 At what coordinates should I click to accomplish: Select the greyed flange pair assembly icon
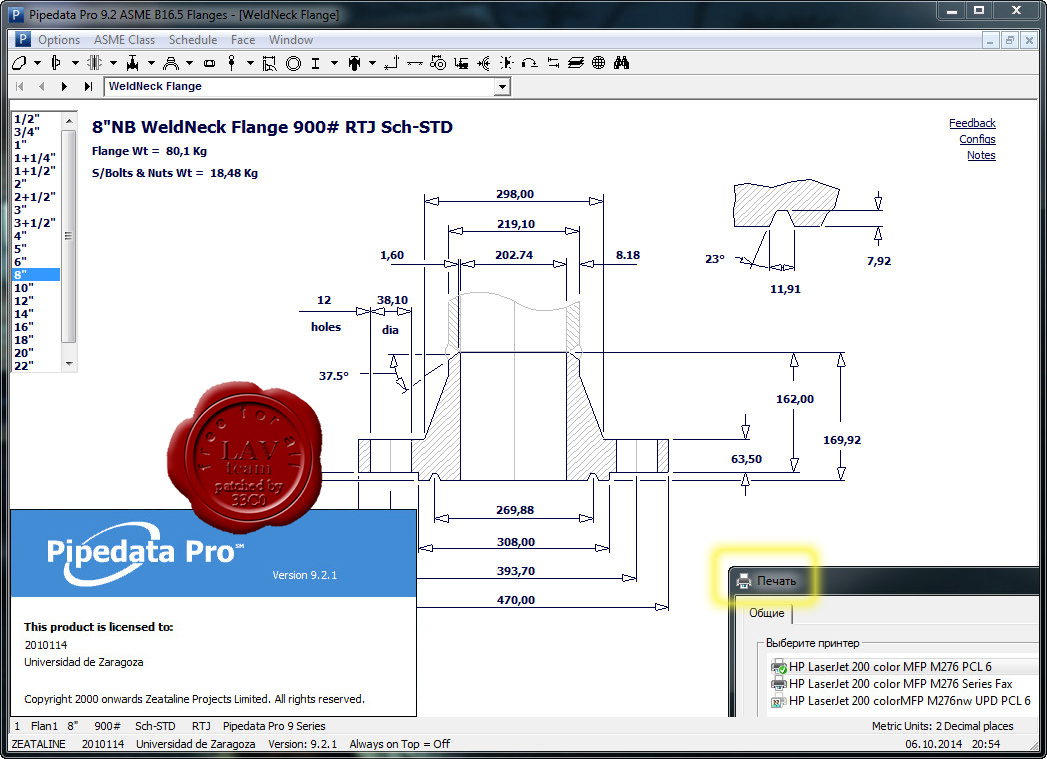(x=95, y=63)
